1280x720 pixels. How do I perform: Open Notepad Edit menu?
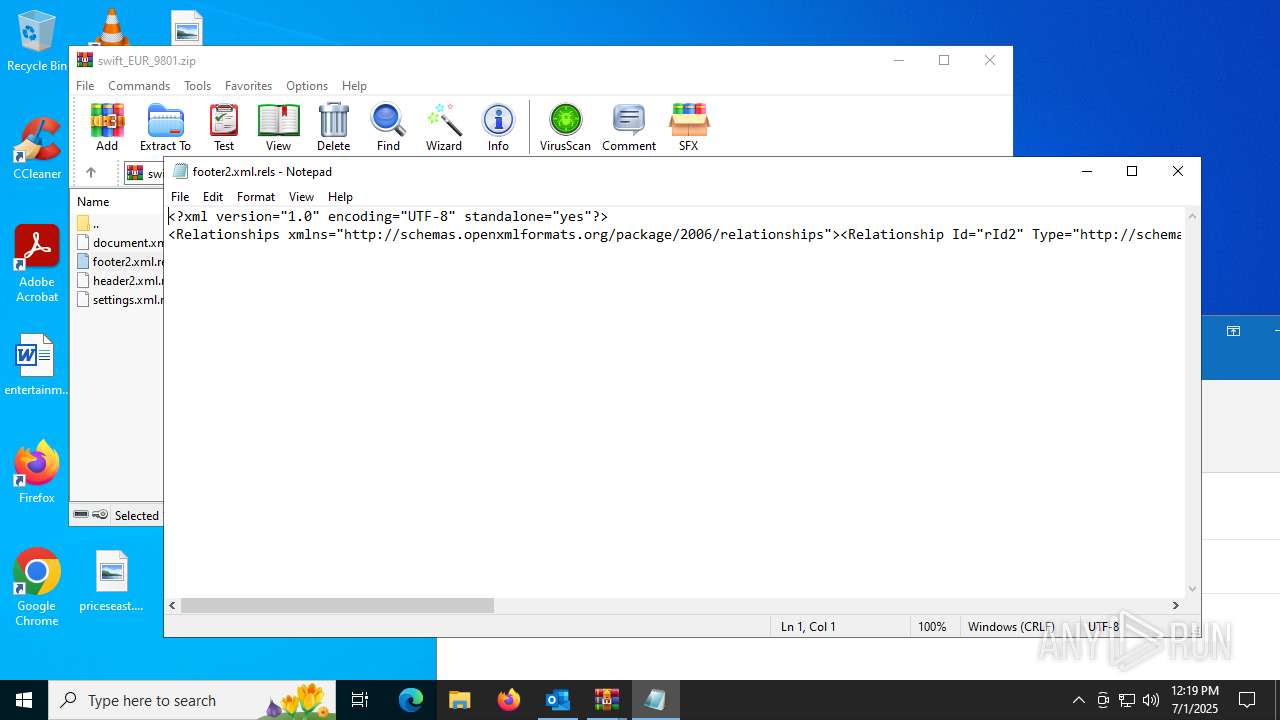213,197
